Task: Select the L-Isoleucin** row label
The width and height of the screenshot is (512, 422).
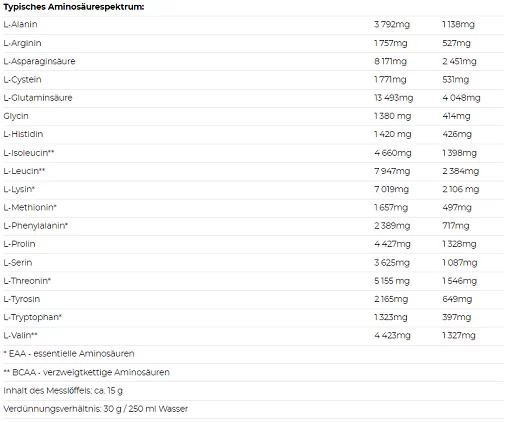Action: tap(29, 153)
